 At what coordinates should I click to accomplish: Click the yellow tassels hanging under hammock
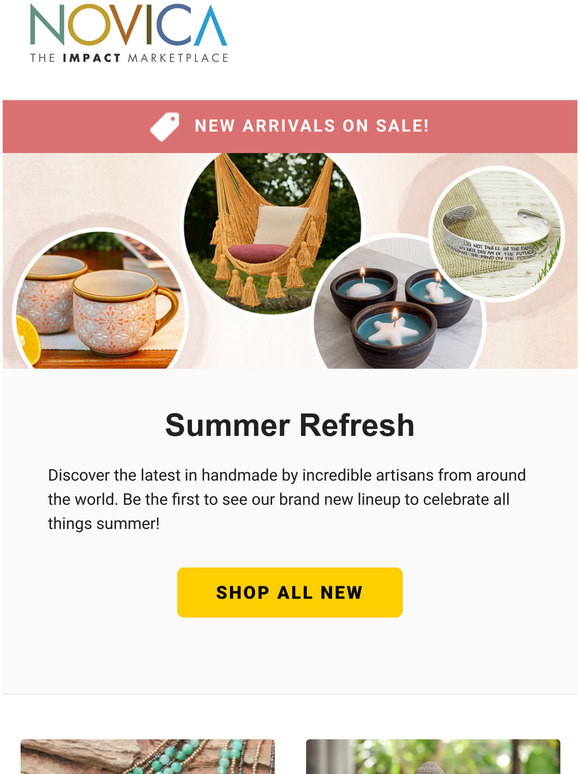pyautogui.click(x=252, y=286)
